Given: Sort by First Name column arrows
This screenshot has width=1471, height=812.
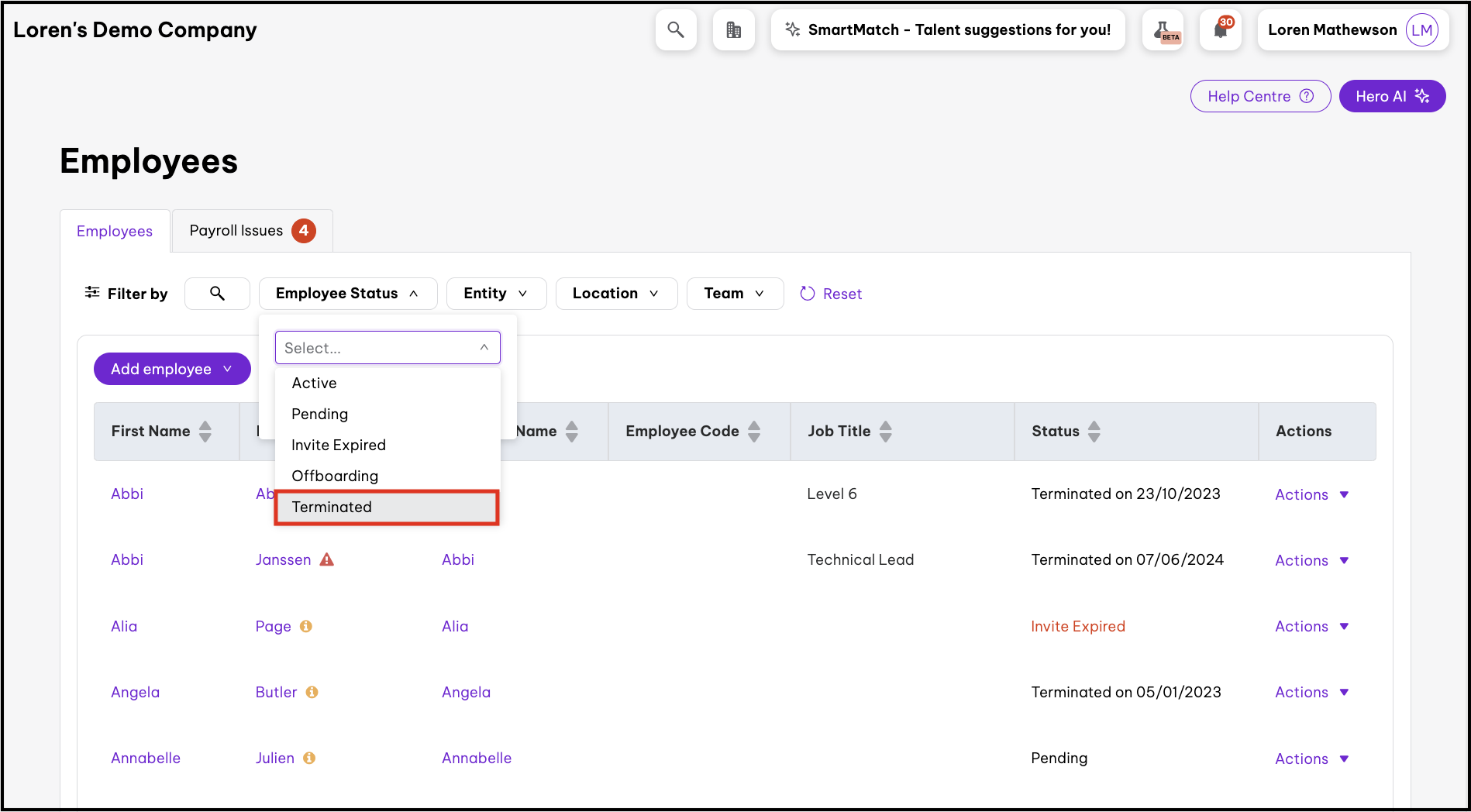Looking at the screenshot, I should click(x=205, y=432).
